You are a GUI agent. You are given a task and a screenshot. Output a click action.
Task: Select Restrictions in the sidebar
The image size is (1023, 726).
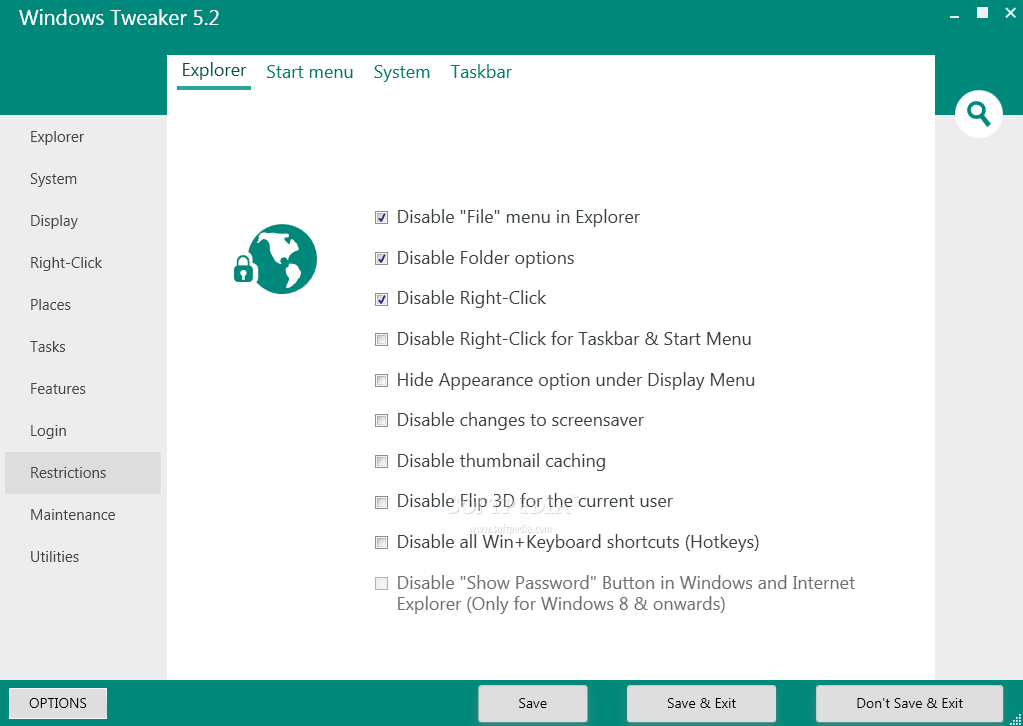pos(83,473)
